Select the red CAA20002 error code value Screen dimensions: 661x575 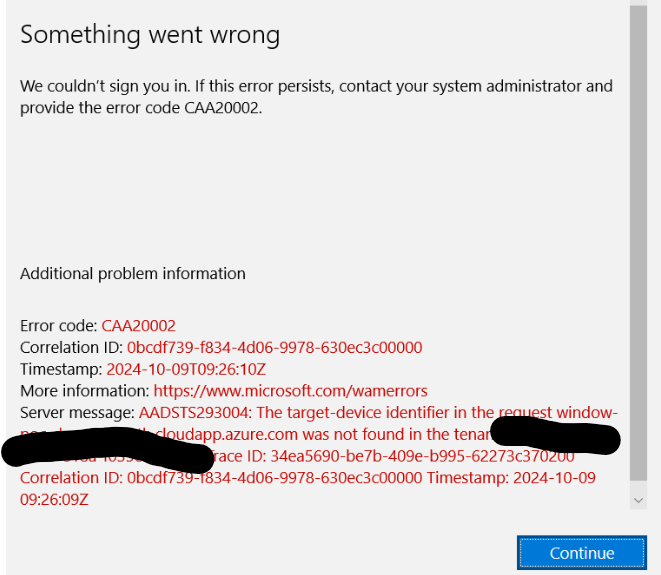tap(138, 326)
